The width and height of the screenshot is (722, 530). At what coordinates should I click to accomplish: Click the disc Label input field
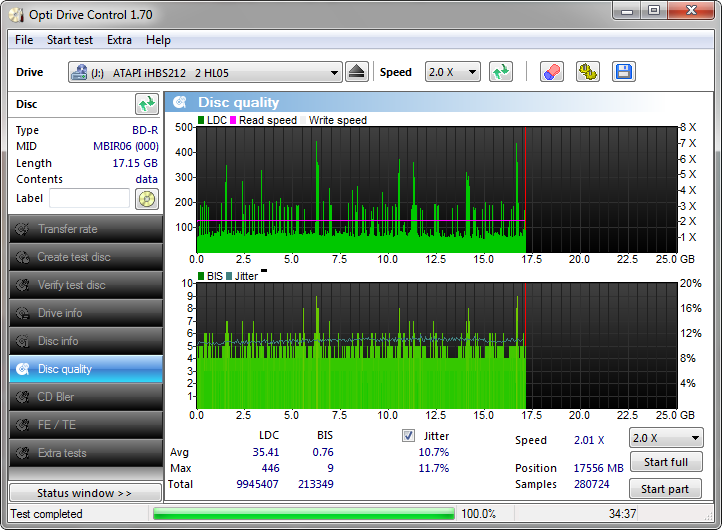pos(89,198)
